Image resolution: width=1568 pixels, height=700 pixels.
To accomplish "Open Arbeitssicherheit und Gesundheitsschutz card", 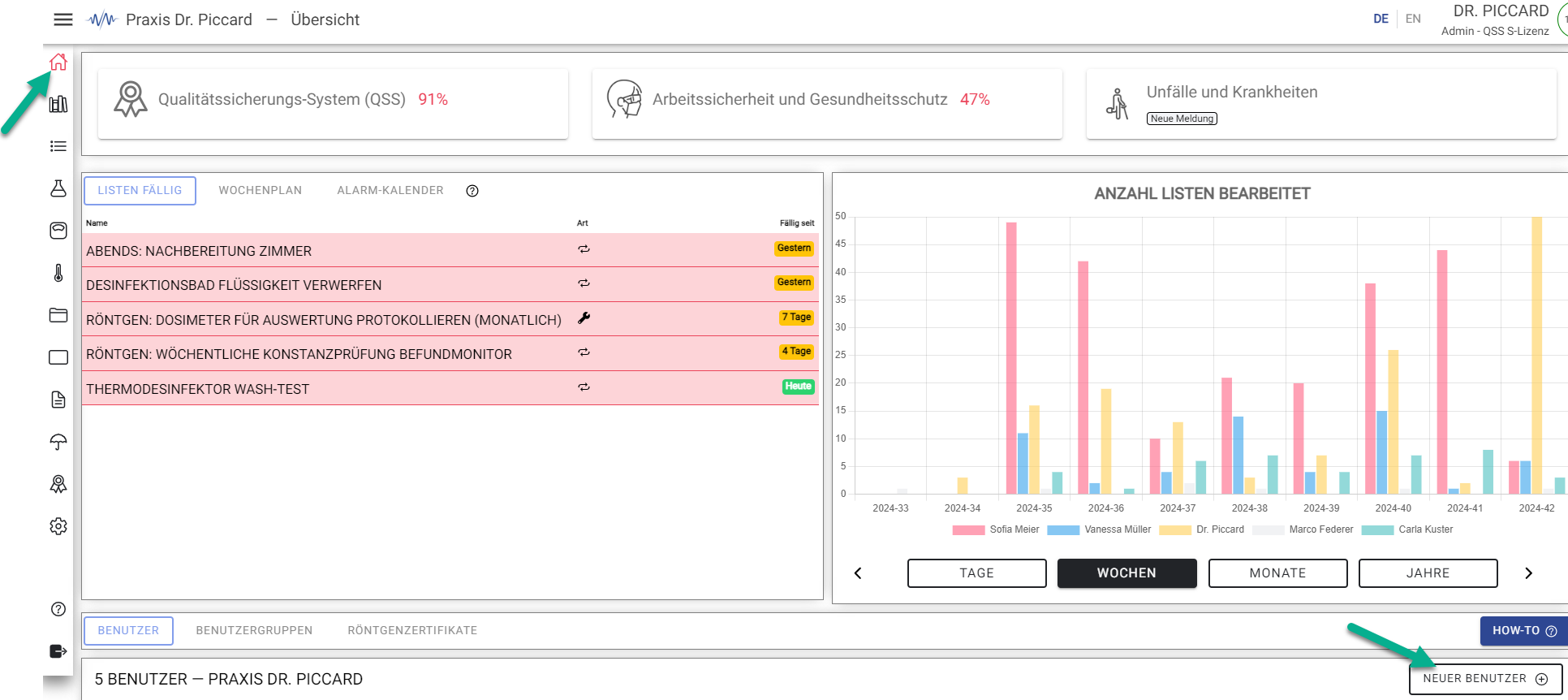I will 827,104.
